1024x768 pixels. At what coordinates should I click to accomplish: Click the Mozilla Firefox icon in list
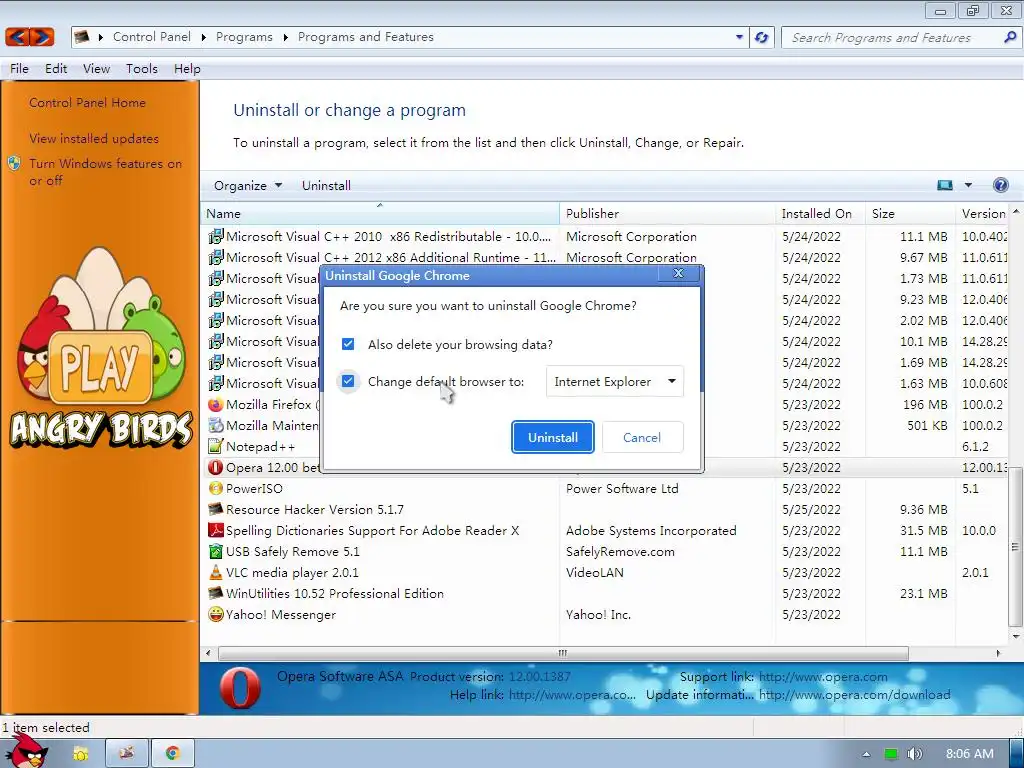tap(216, 405)
